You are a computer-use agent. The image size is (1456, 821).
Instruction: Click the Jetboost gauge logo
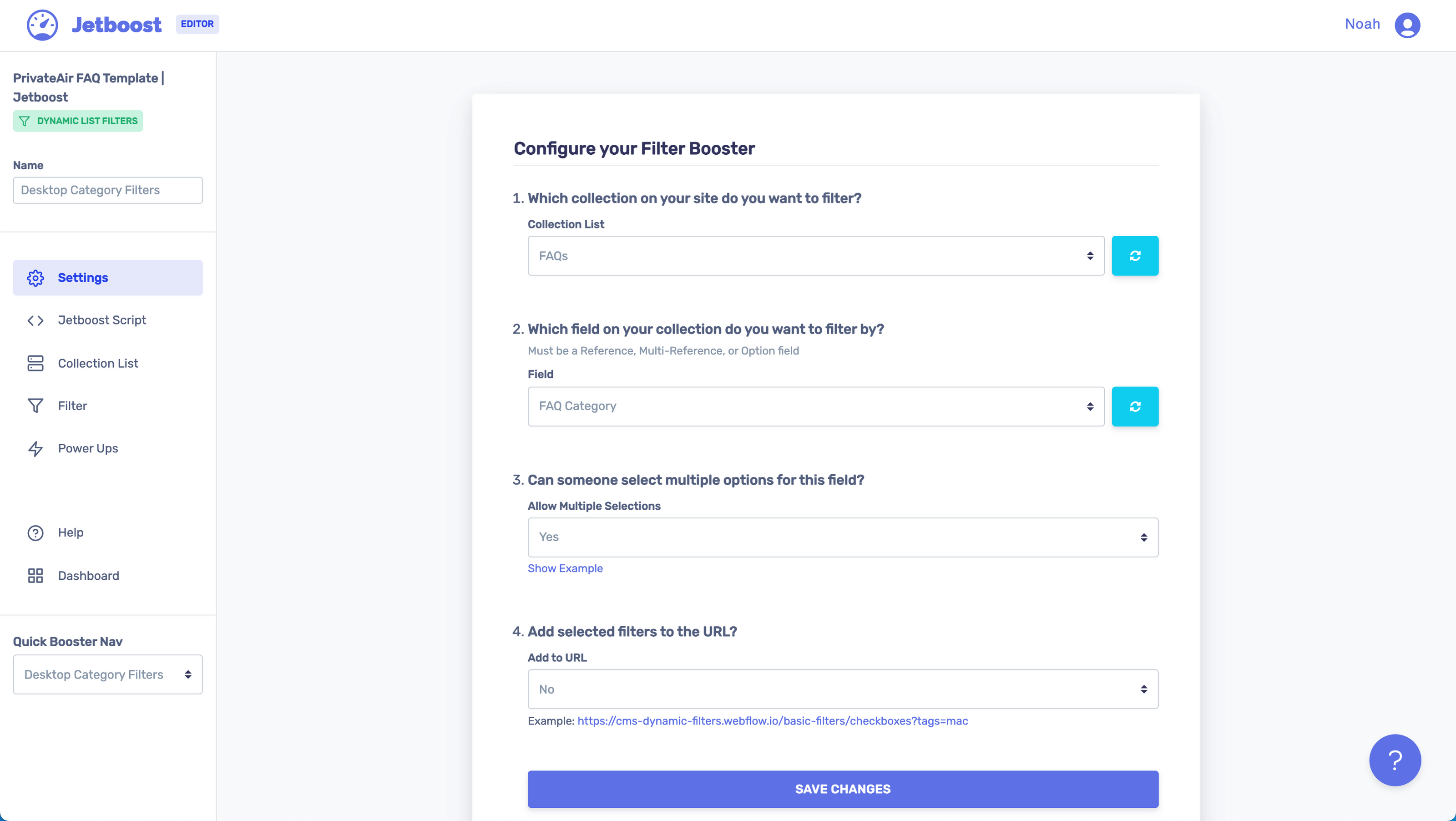click(42, 25)
